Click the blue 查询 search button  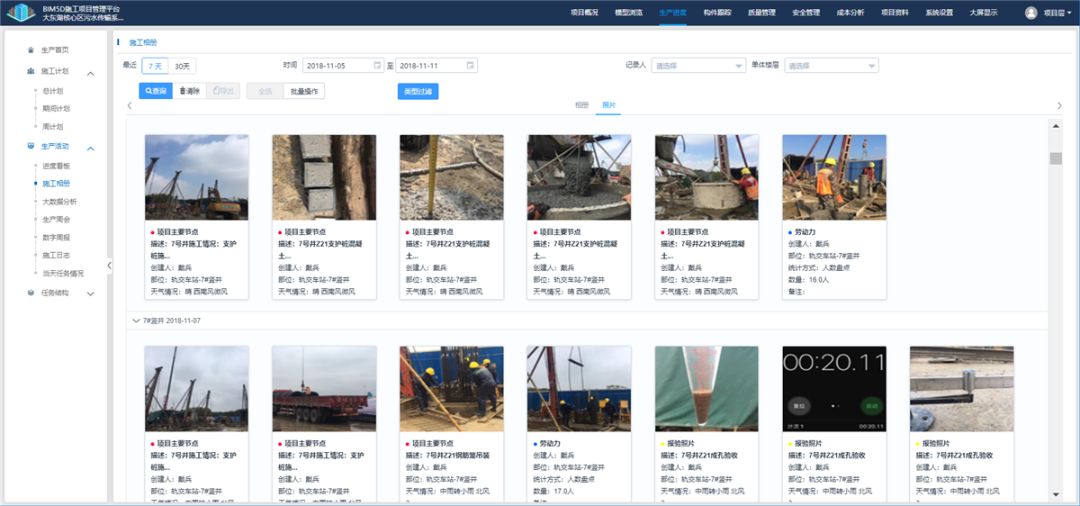click(x=156, y=91)
